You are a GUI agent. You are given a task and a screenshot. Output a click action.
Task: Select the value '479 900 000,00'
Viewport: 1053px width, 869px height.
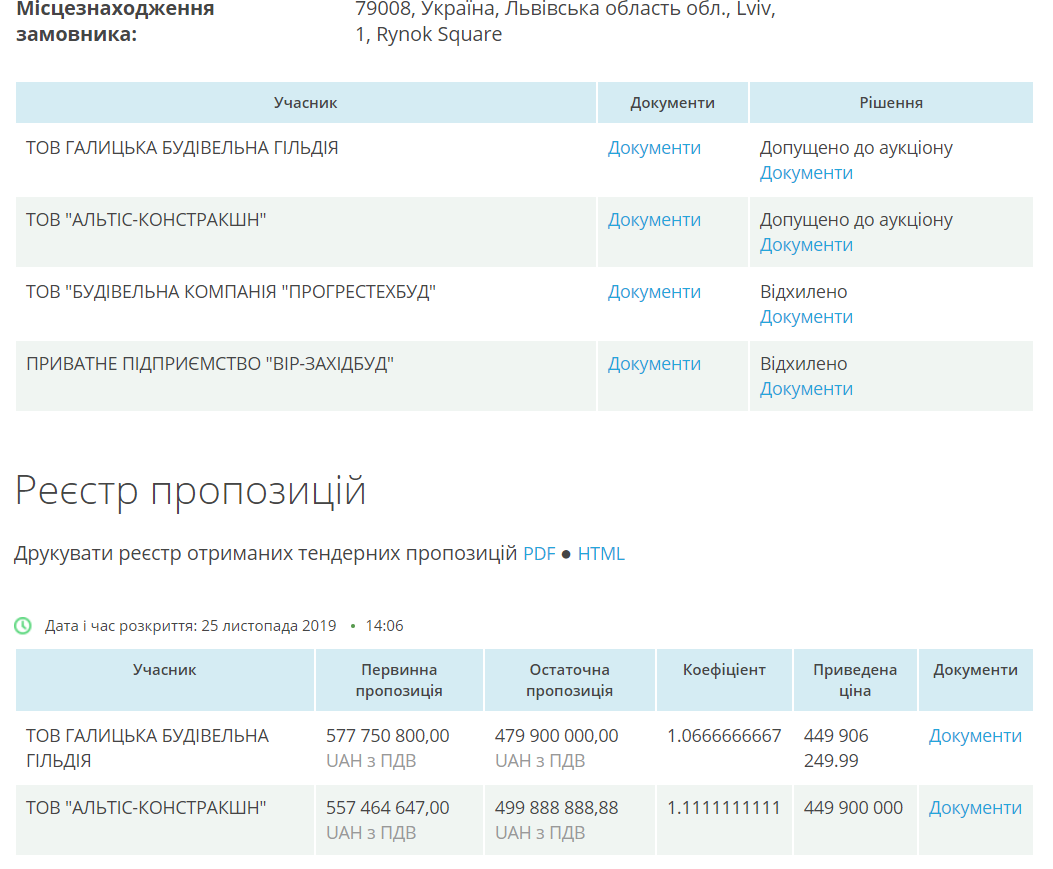(557, 736)
